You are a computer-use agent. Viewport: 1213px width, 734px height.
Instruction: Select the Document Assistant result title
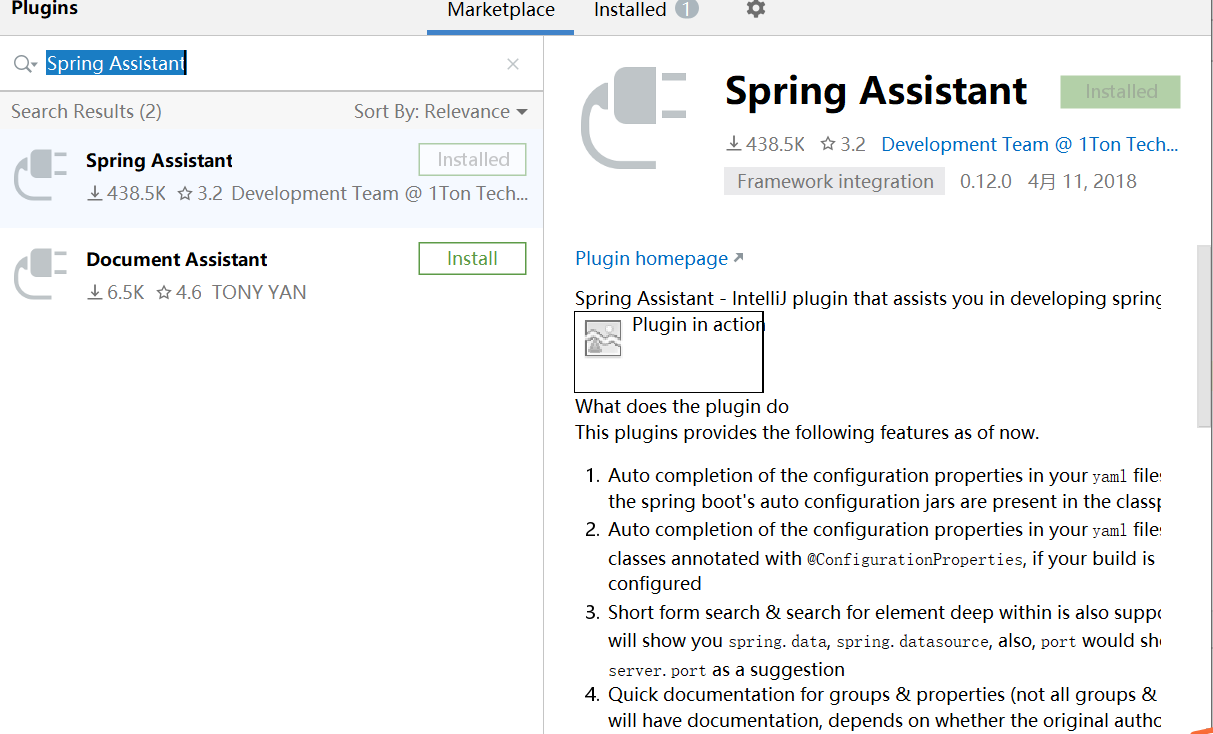(177, 259)
